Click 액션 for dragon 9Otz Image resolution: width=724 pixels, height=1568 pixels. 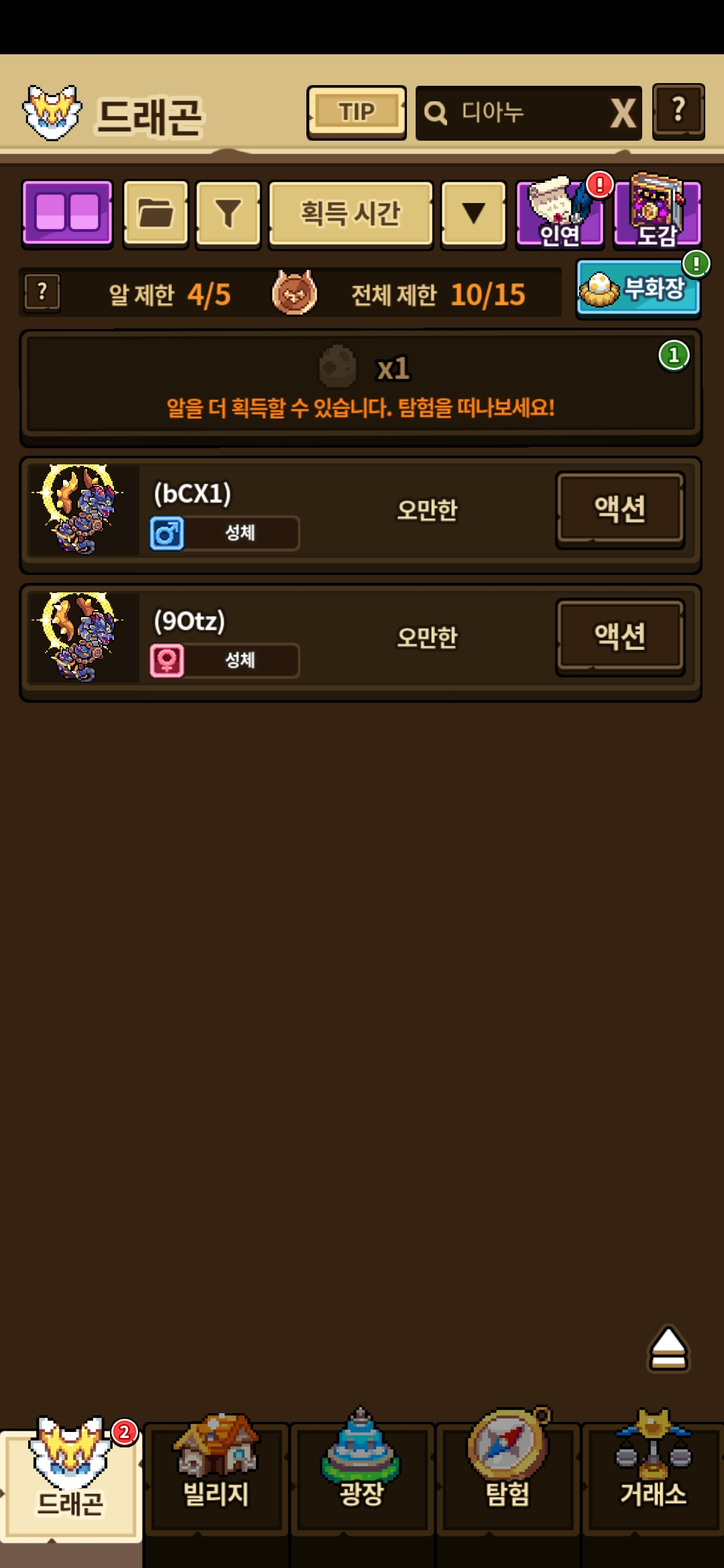click(620, 636)
